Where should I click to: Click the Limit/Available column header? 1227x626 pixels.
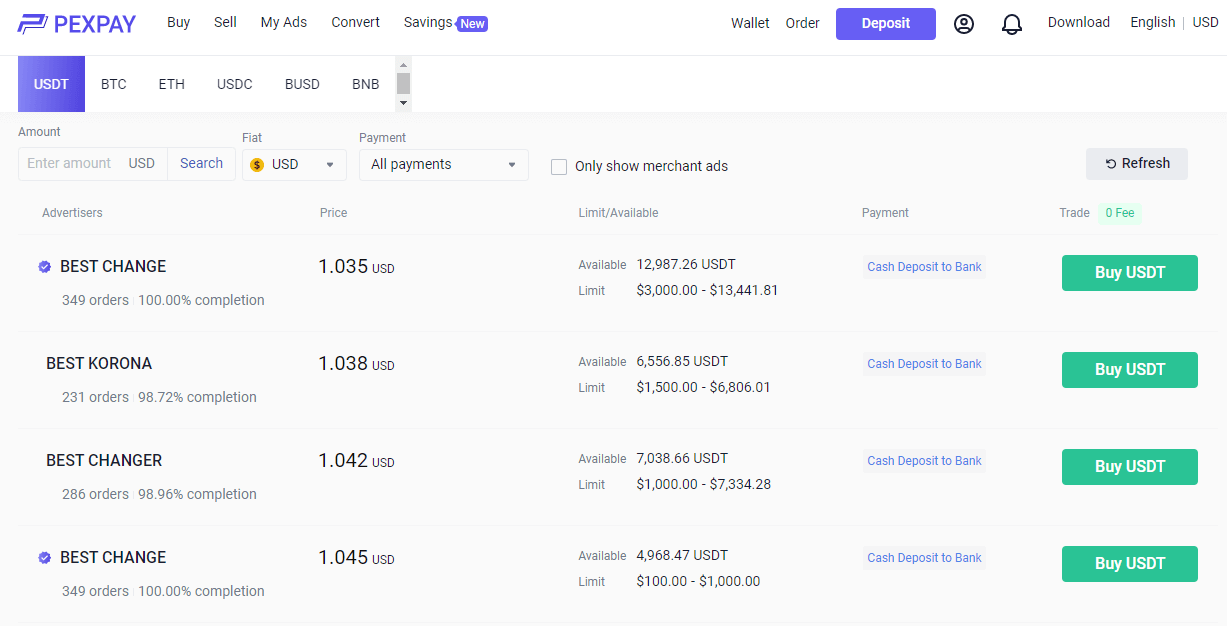(x=618, y=213)
